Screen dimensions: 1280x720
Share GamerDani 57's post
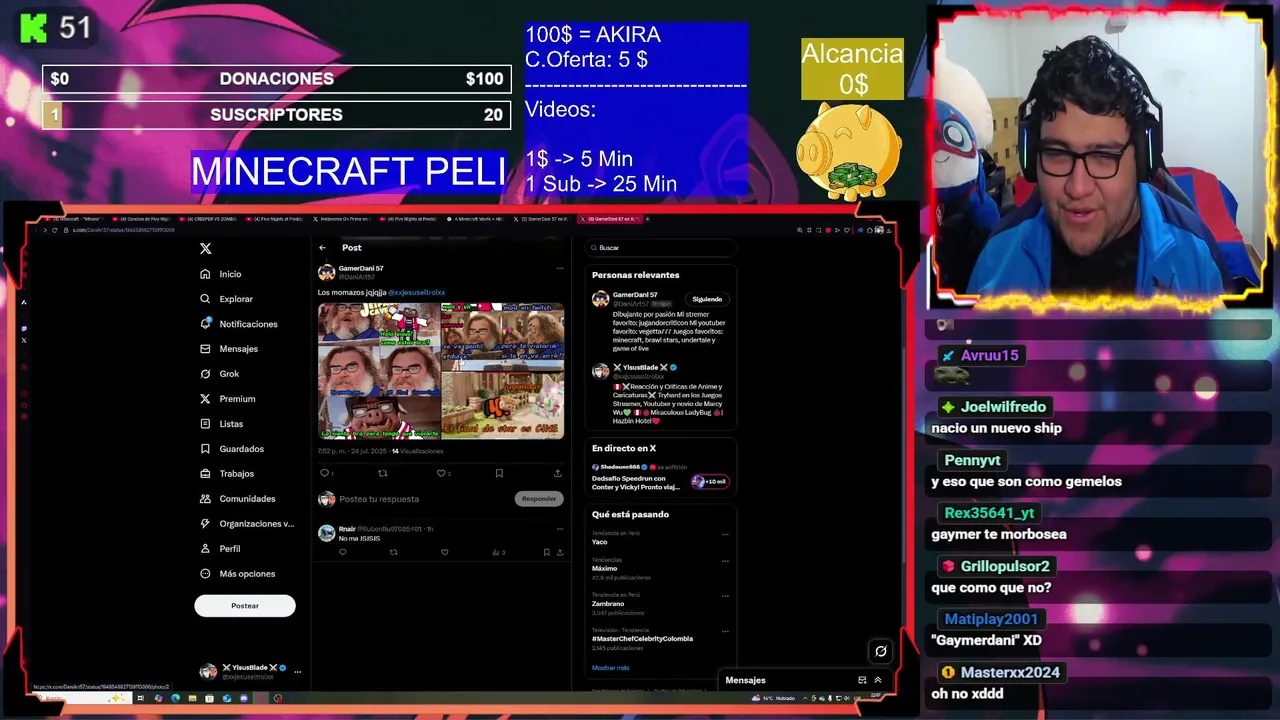point(558,473)
